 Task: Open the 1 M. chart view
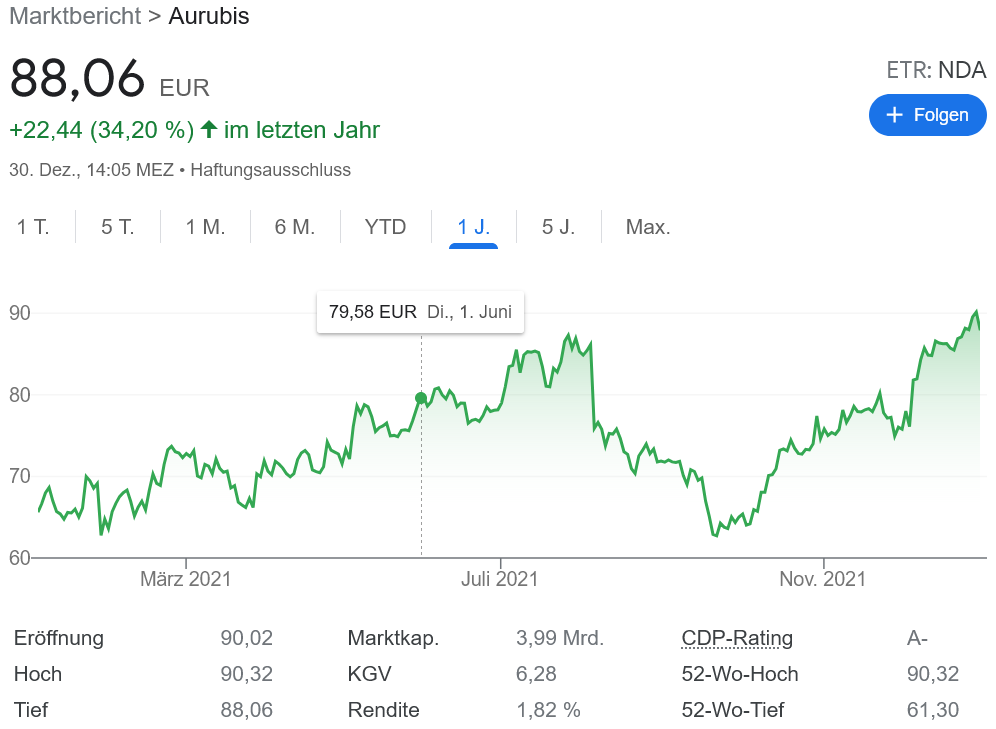pos(203,227)
